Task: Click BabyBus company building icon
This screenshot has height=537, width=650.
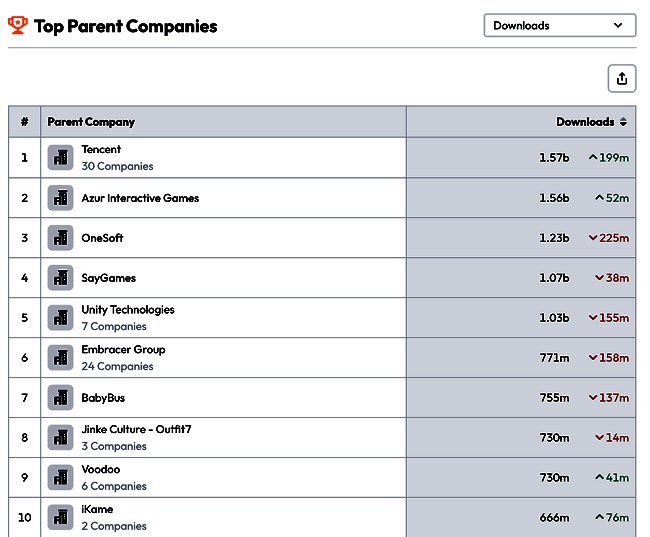Action: (60, 398)
